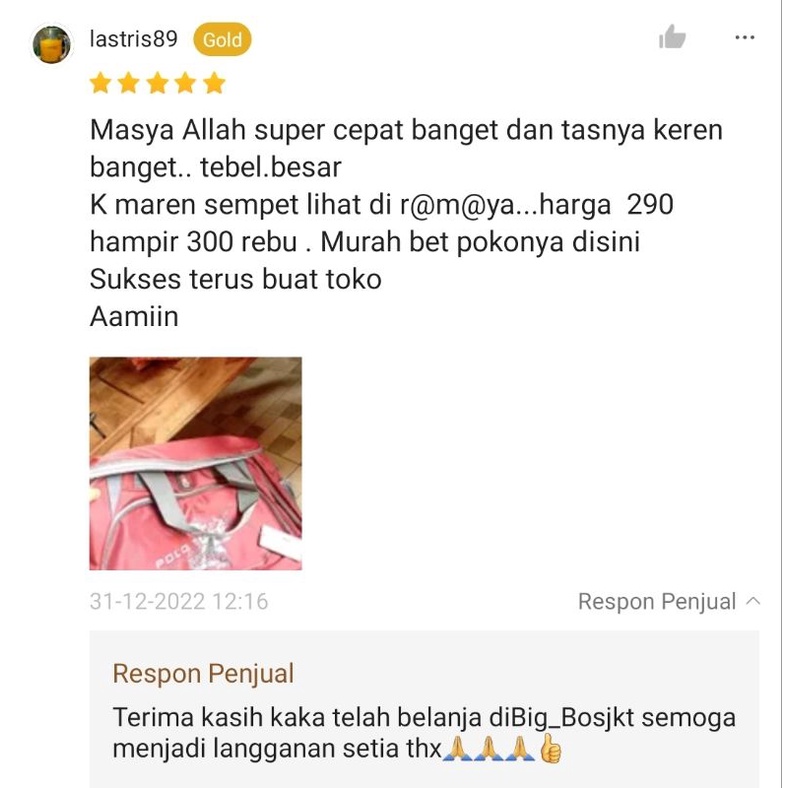Toggle the gray Respon Penjual label beside timestamp
The height and width of the screenshot is (788, 788).
[x=657, y=602]
